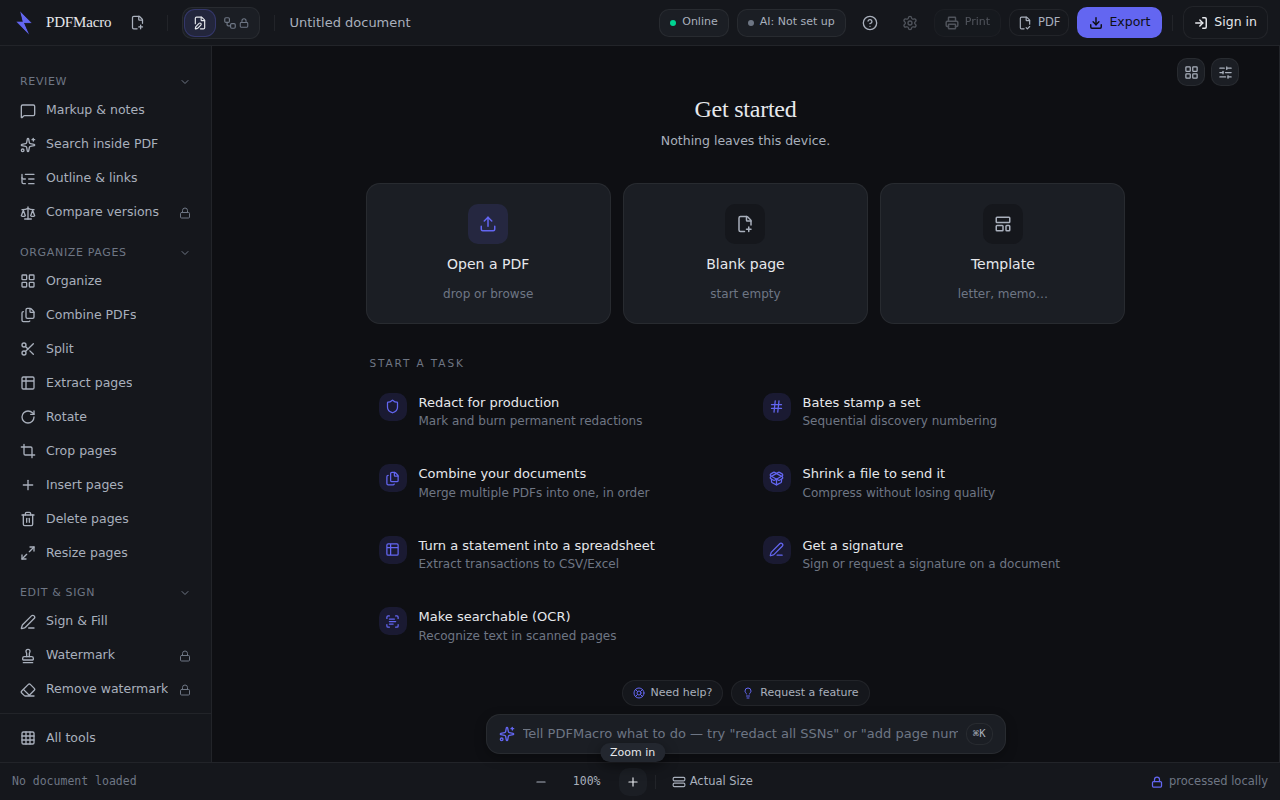Open the settings gear icon

[910, 22]
